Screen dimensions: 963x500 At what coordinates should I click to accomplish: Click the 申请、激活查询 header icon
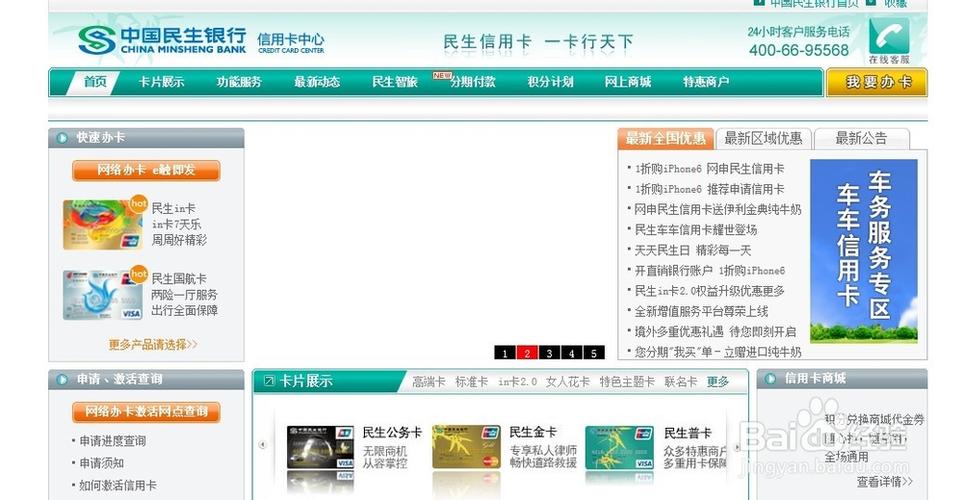pos(62,379)
